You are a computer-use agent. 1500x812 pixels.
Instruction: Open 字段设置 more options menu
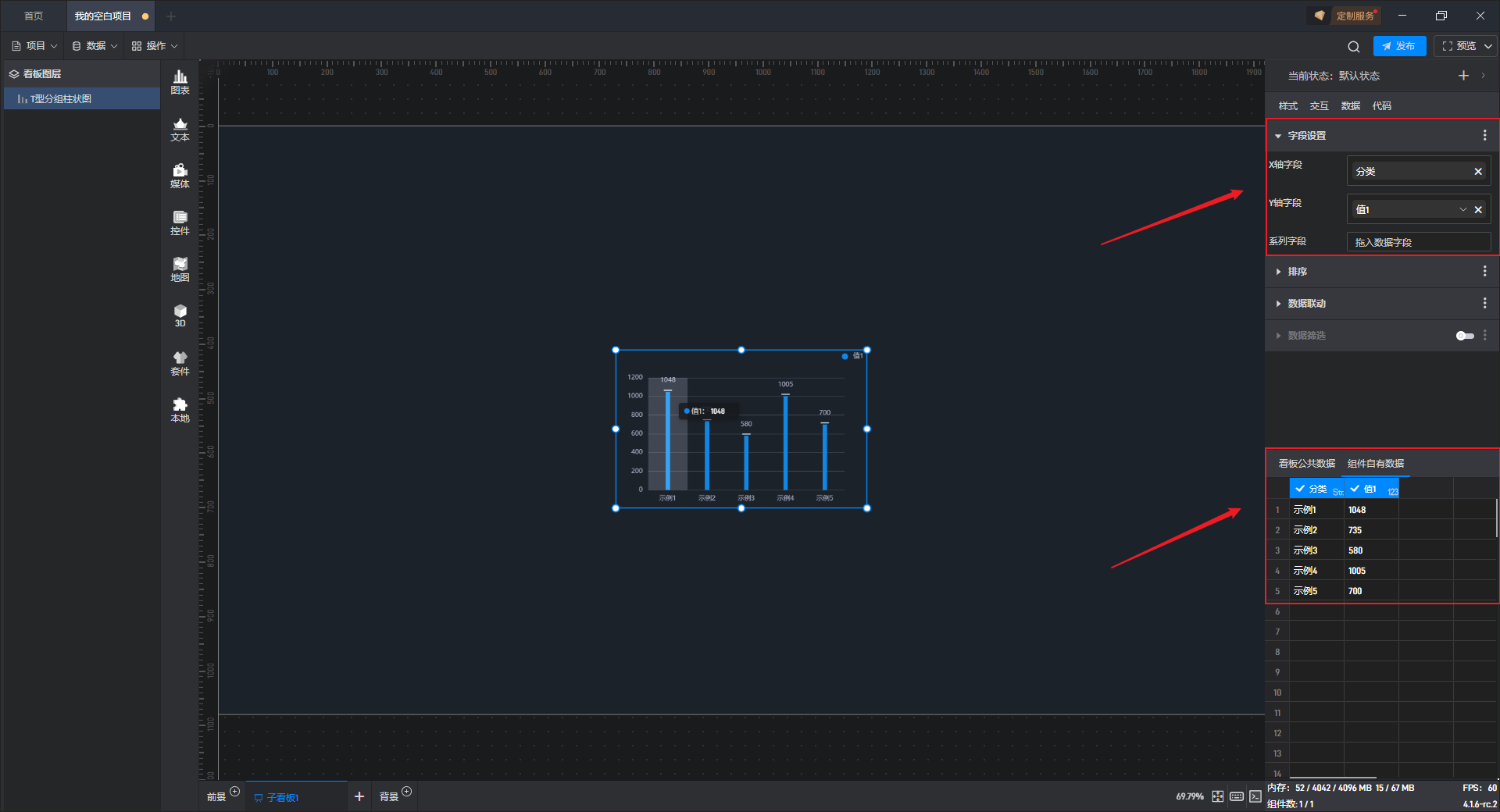1485,136
